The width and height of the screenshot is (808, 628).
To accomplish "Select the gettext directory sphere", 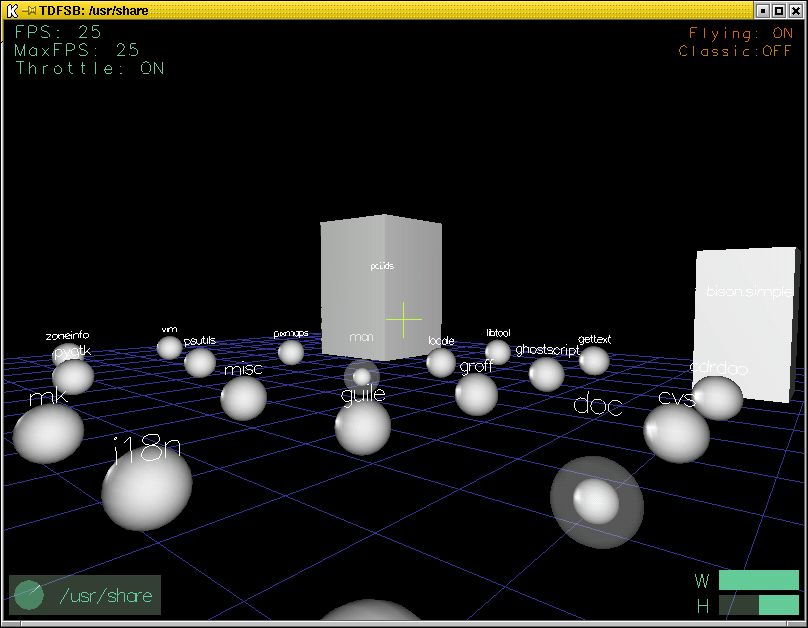I will pos(594,360).
